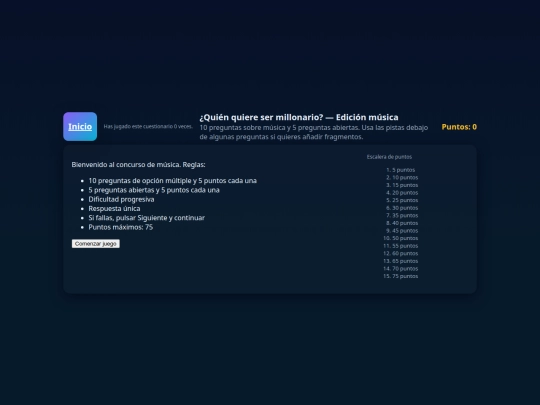Select the rule '10 preguntas de opción múltiple'
This screenshot has width=540, height=405.
pyautogui.click(x=173, y=180)
